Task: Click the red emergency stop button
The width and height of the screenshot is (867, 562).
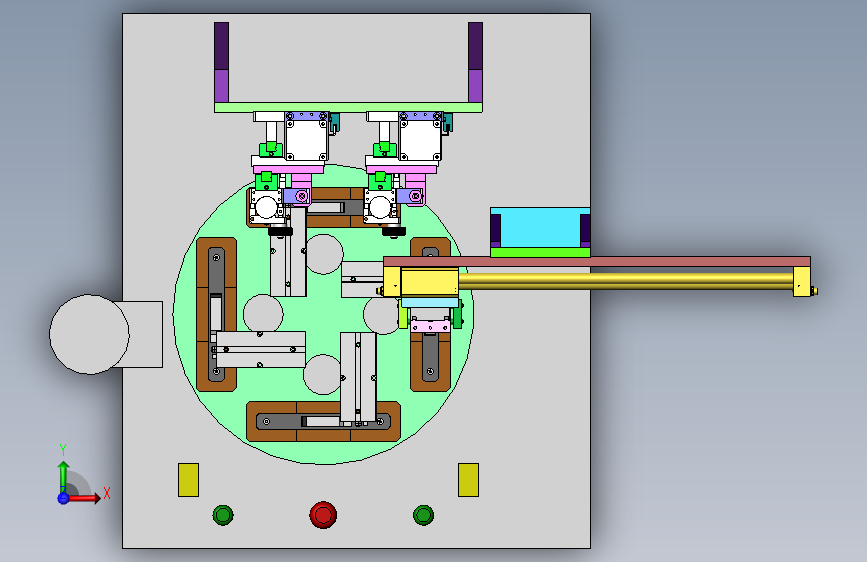Action: [x=323, y=515]
